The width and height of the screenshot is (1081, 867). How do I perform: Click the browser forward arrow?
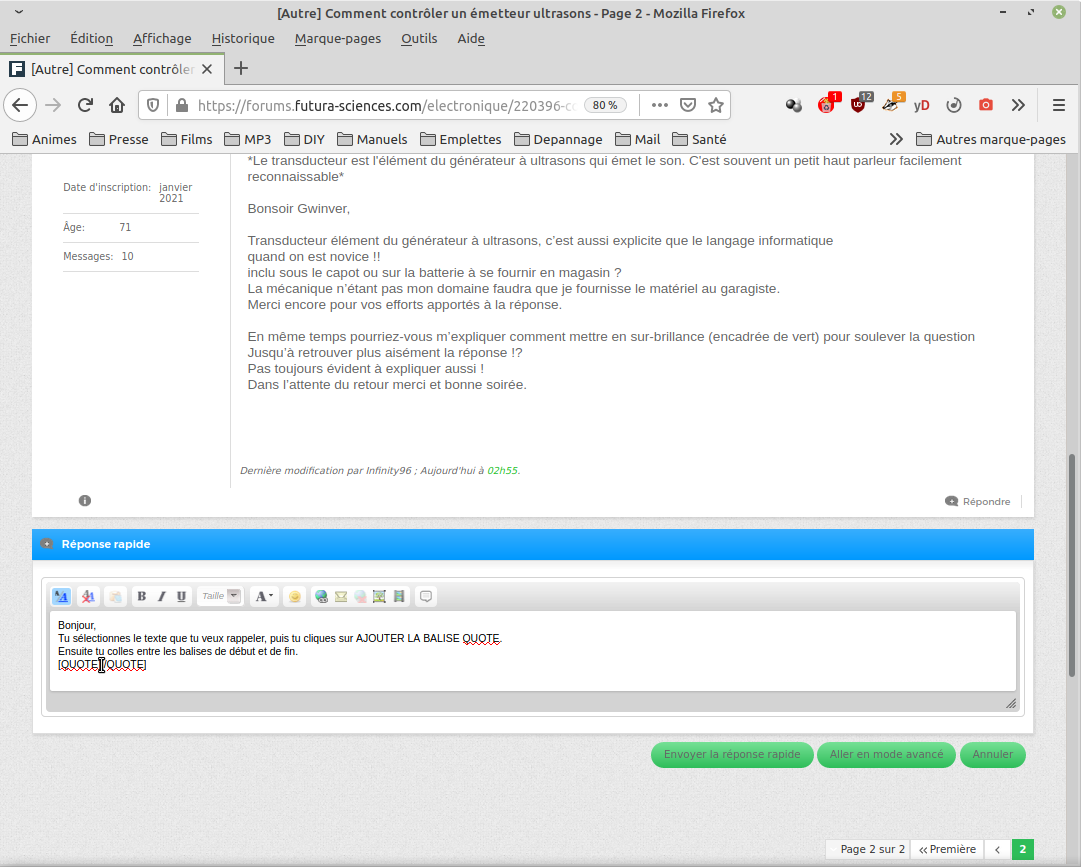tap(53, 105)
